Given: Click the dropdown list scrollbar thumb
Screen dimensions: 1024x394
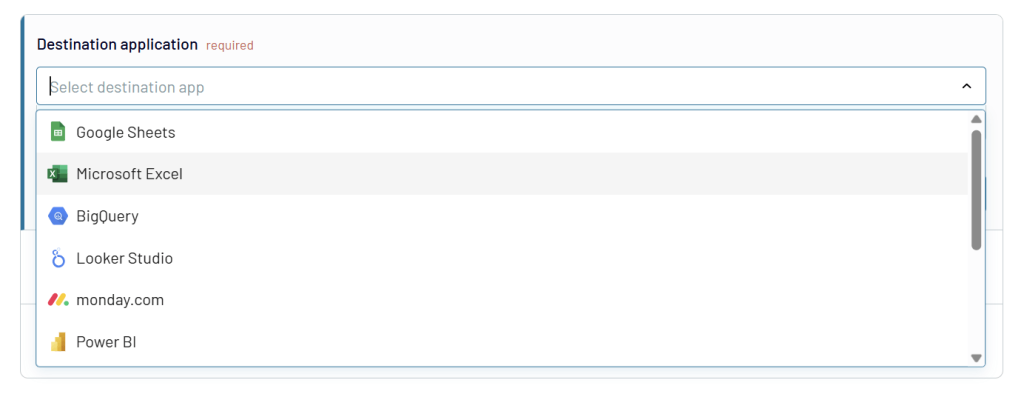Looking at the screenshot, I should pyautogui.click(x=976, y=189).
